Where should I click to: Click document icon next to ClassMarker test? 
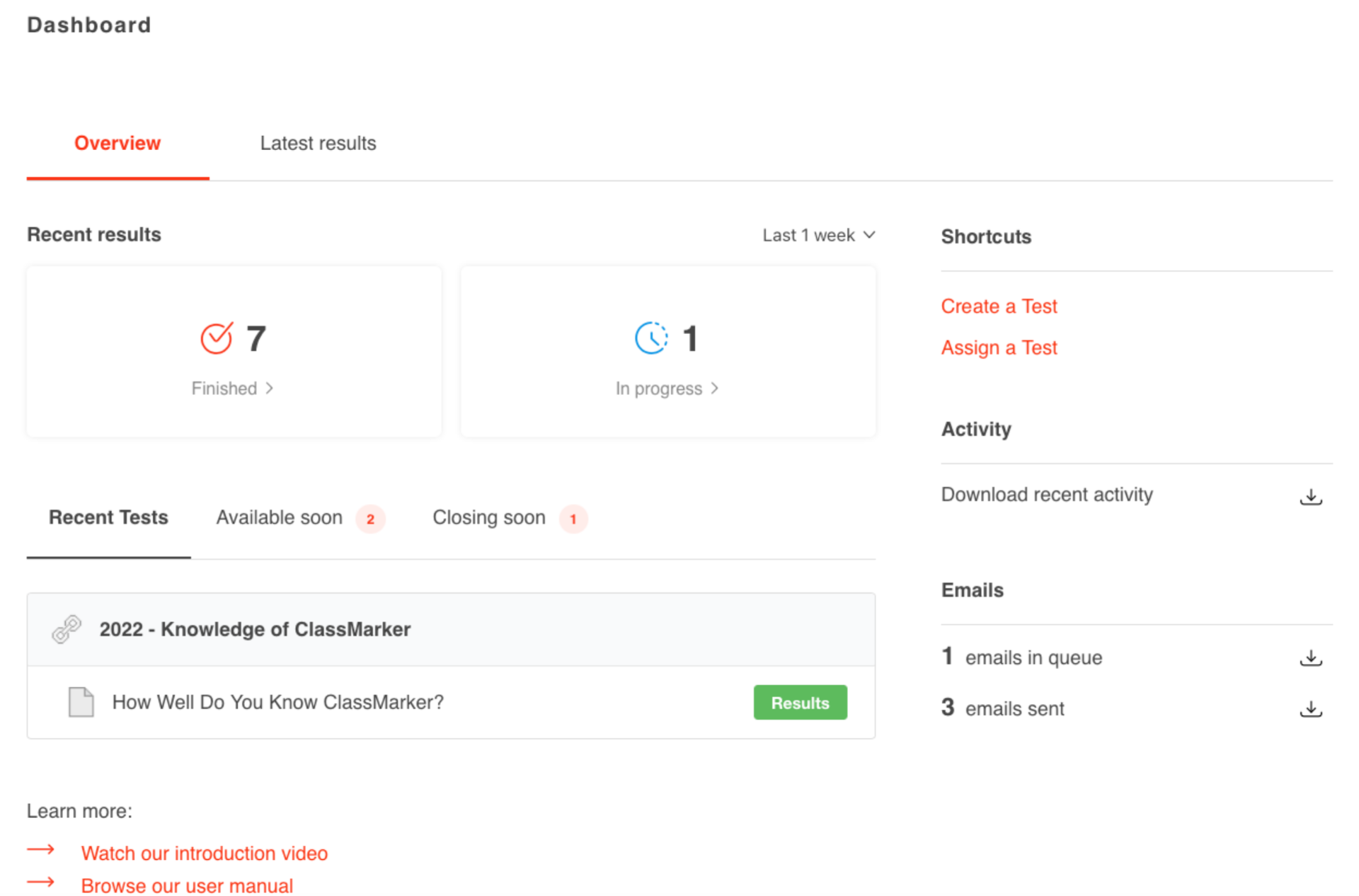coord(81,702)
